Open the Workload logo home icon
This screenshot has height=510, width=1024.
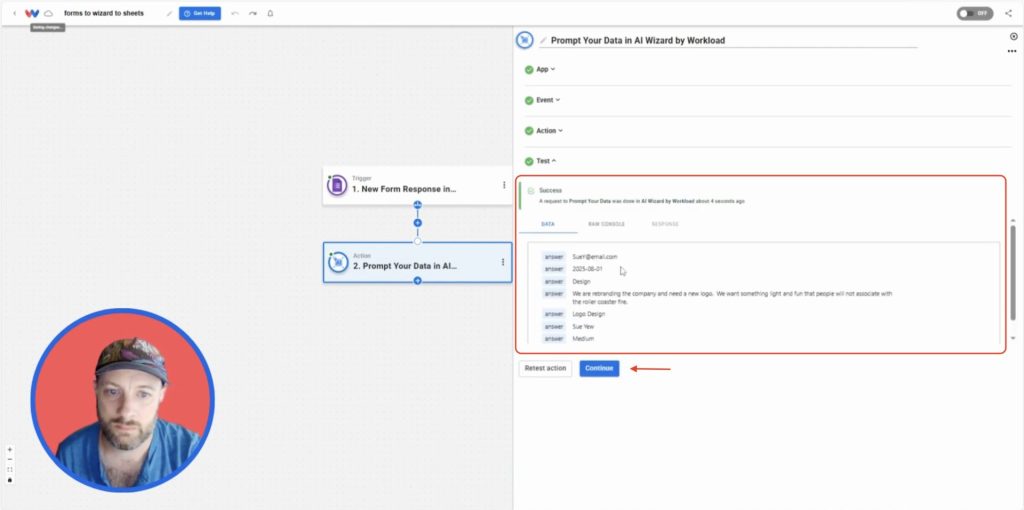point(32,13)
